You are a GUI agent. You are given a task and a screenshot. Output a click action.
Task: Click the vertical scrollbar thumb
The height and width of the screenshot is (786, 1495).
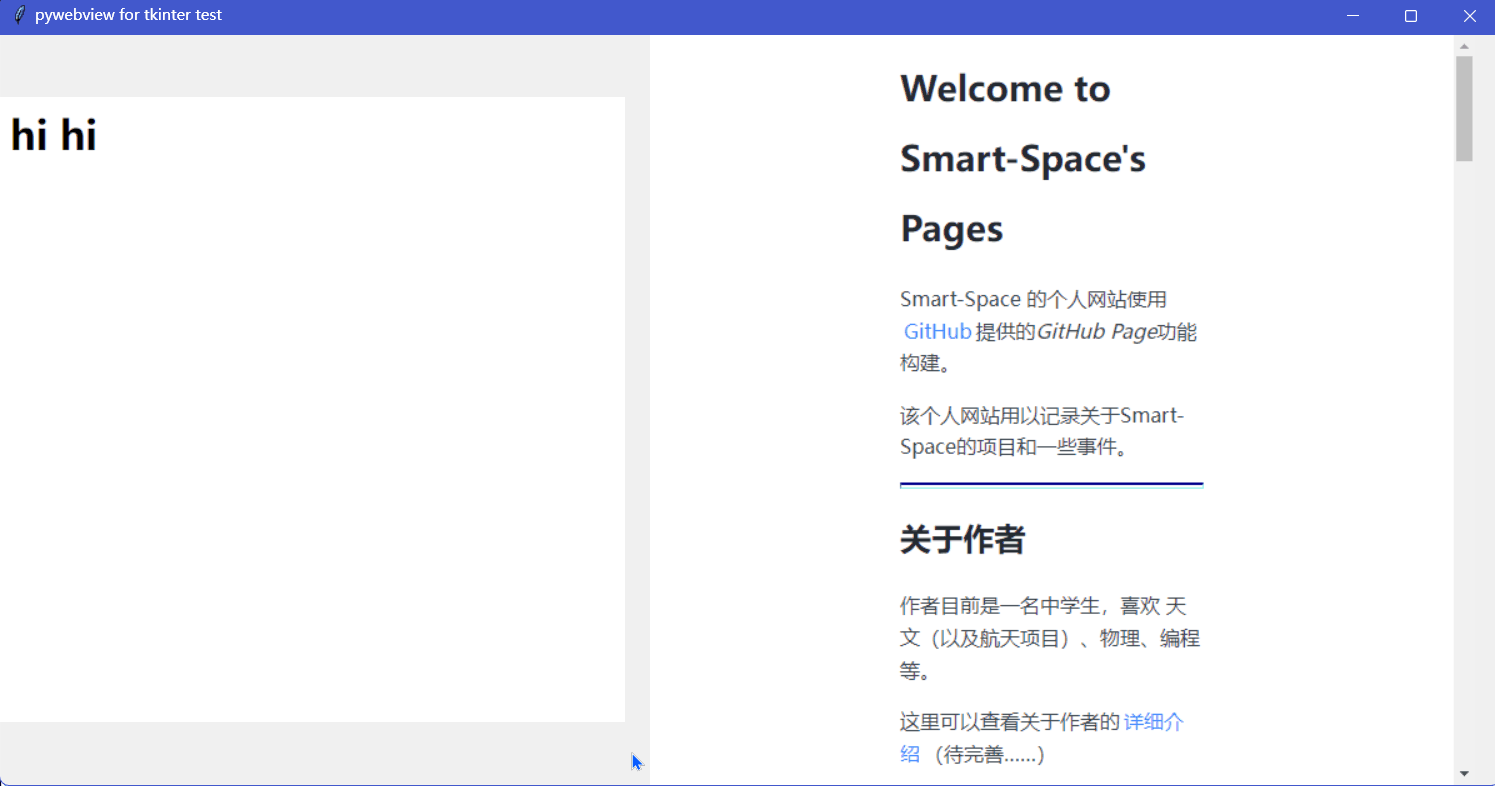pos(1464,108)
